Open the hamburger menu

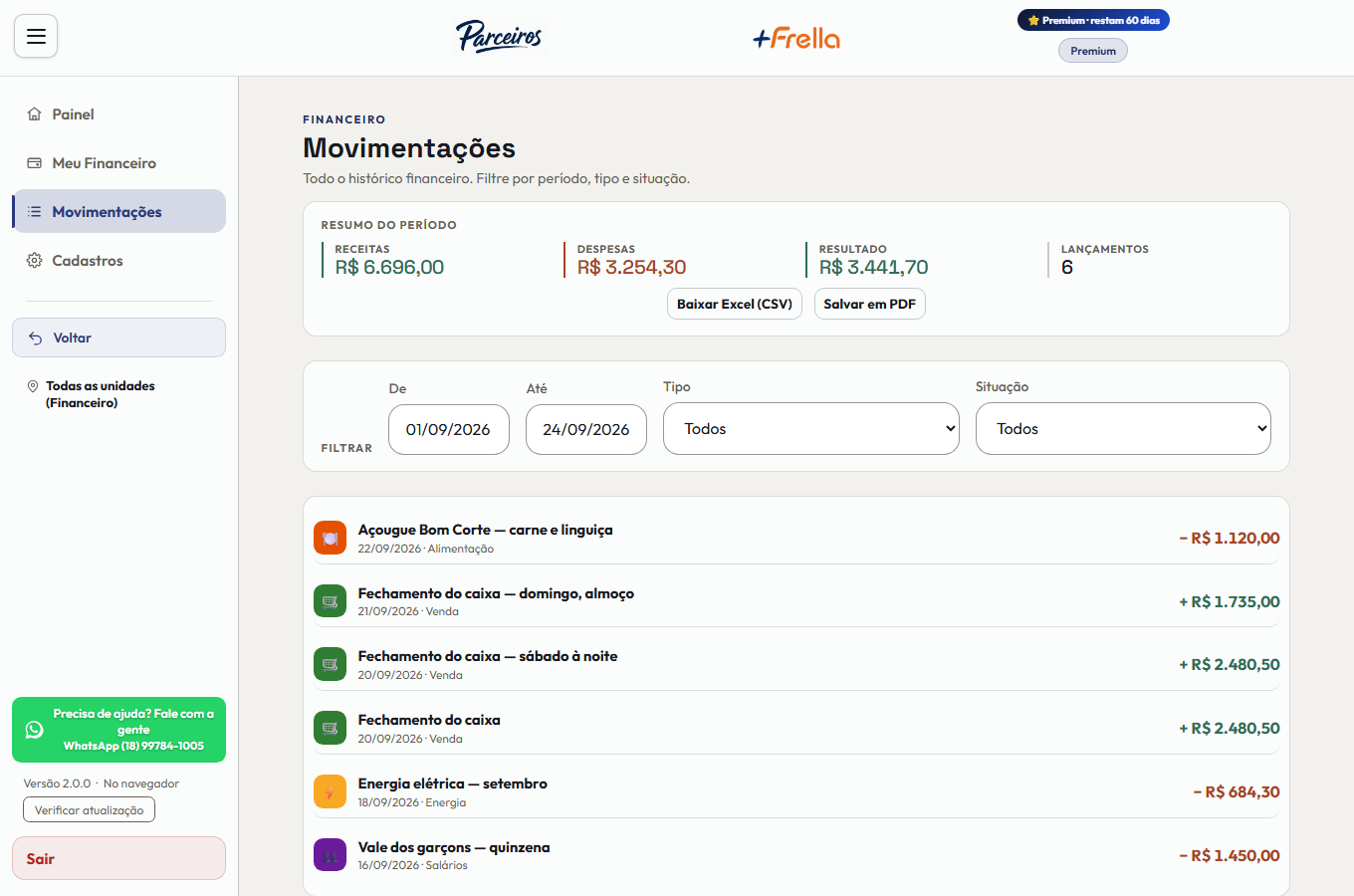pyautogui.click(x=36, y=37)
